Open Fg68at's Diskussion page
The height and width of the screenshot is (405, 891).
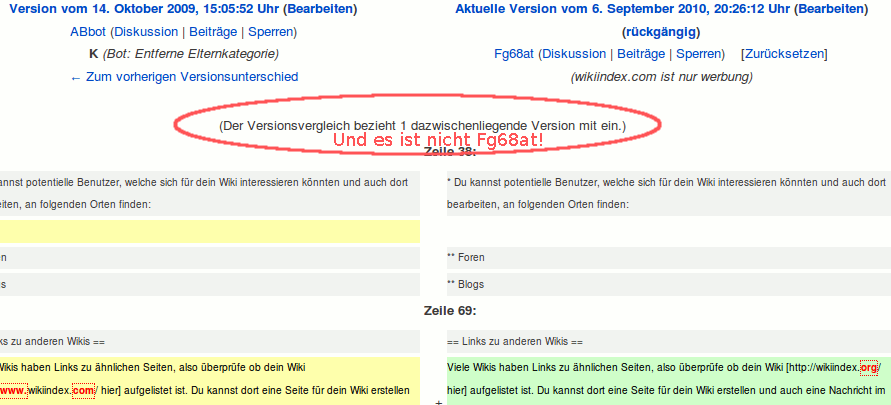[574, 54]
